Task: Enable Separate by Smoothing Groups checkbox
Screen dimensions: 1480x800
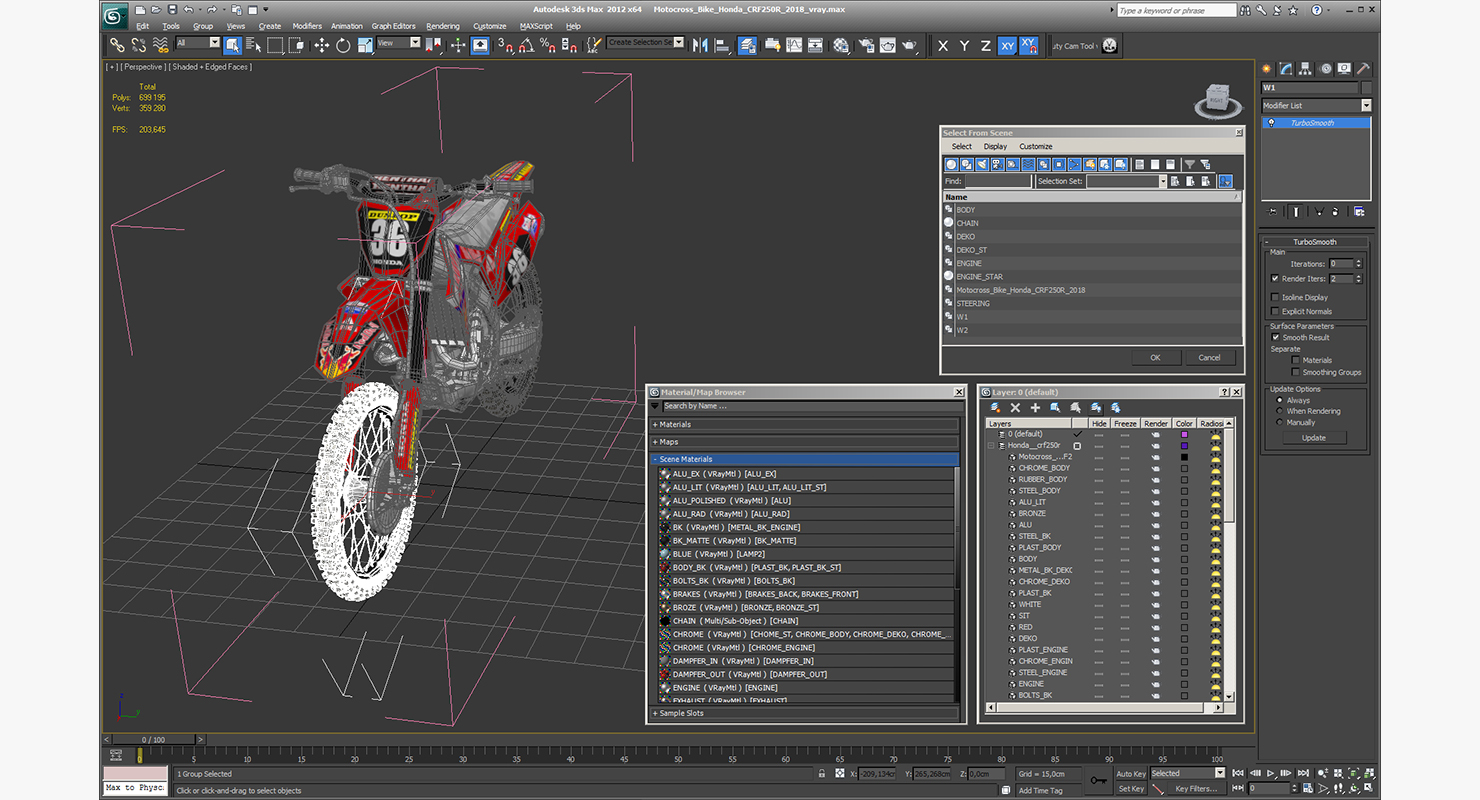Action: (1296, 372)
